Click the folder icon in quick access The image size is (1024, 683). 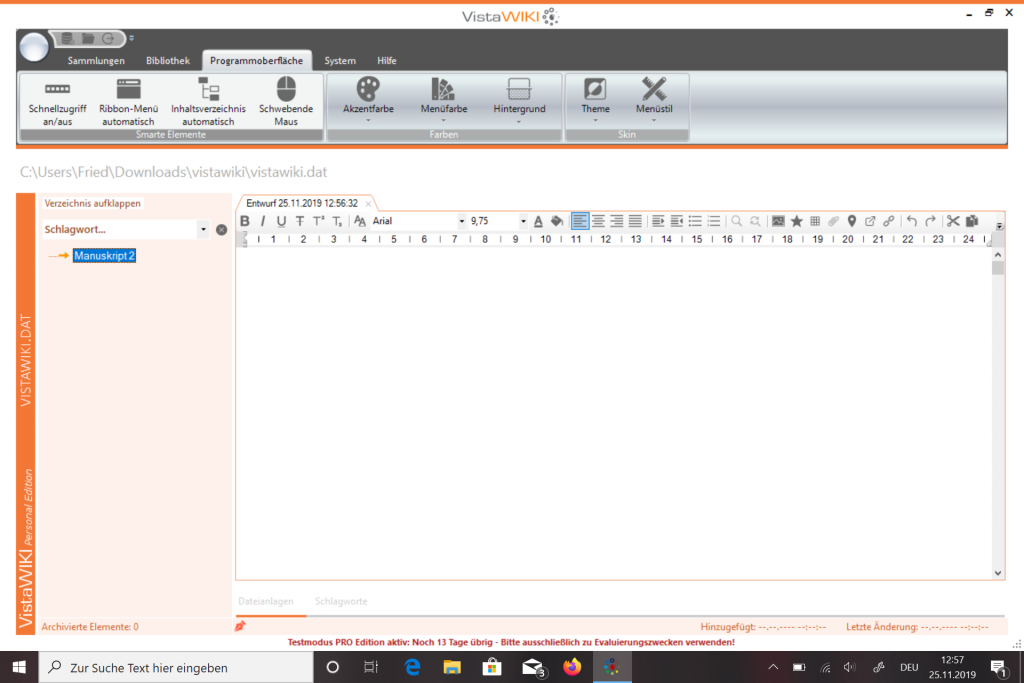[88, 39]
